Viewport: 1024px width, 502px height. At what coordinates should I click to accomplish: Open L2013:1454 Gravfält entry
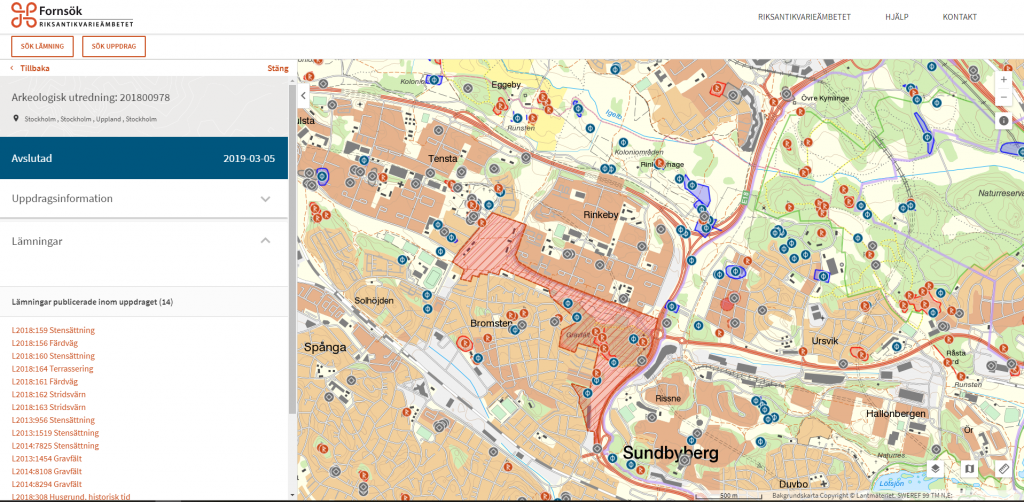48,458
